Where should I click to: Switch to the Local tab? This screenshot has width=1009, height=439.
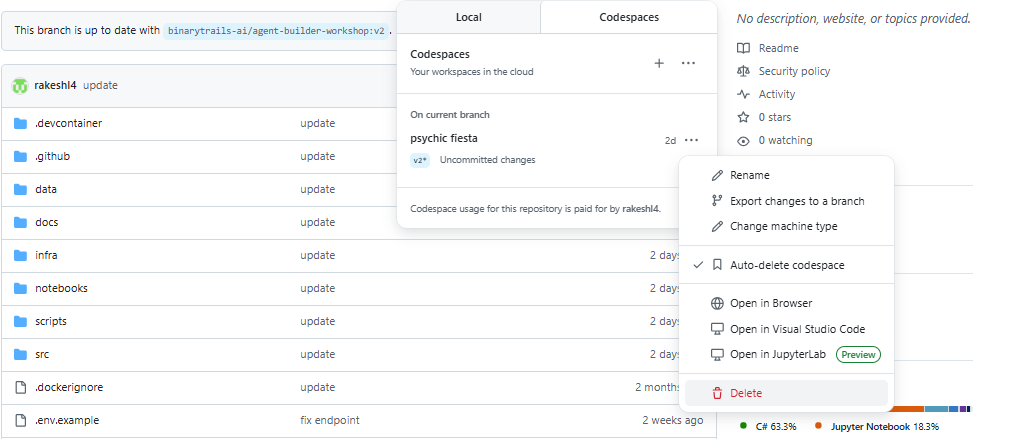pyautogui.click(x=468, y=17)
